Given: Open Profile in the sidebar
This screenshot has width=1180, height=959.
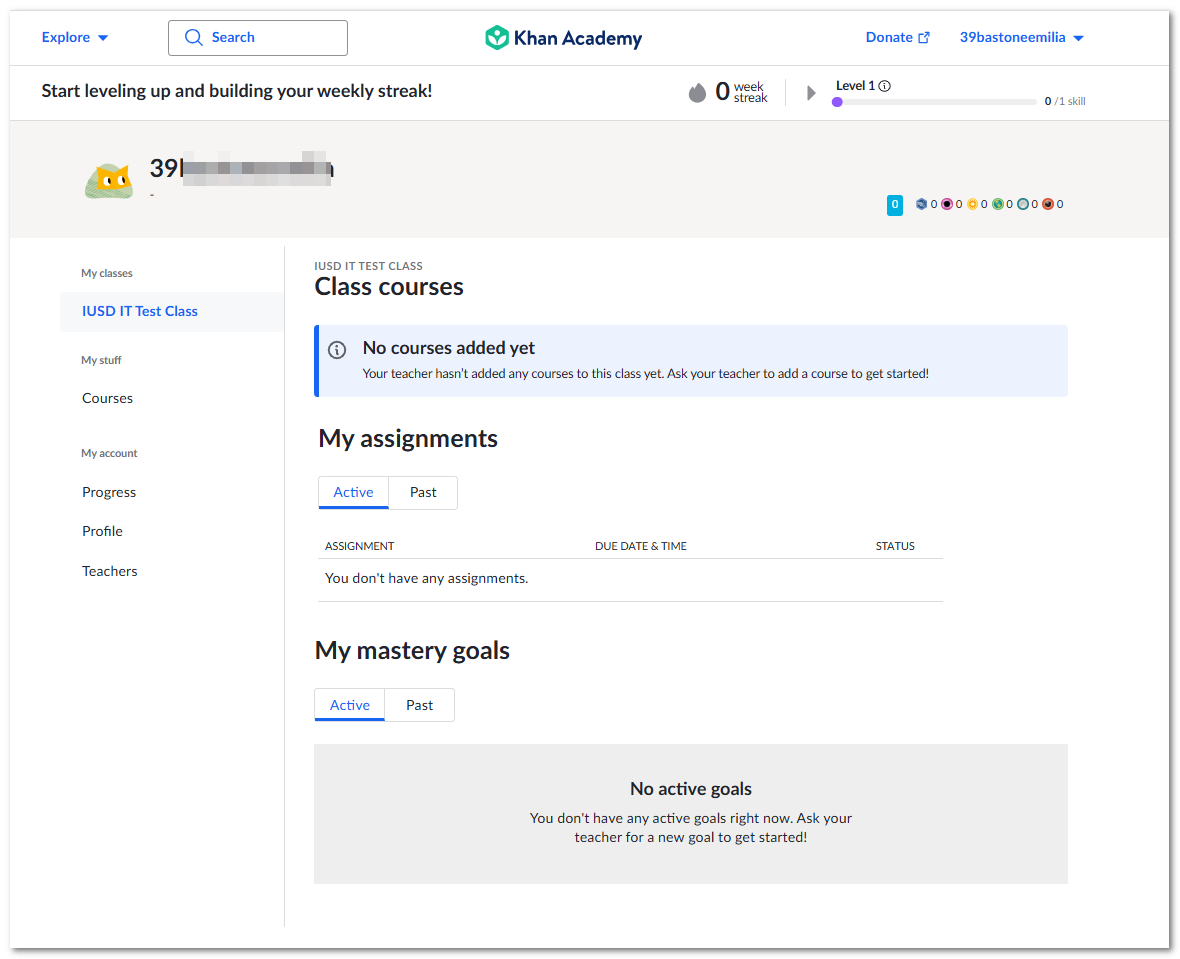Looking at the screenshot, I should pyautogui.click(x=102, y=531).
